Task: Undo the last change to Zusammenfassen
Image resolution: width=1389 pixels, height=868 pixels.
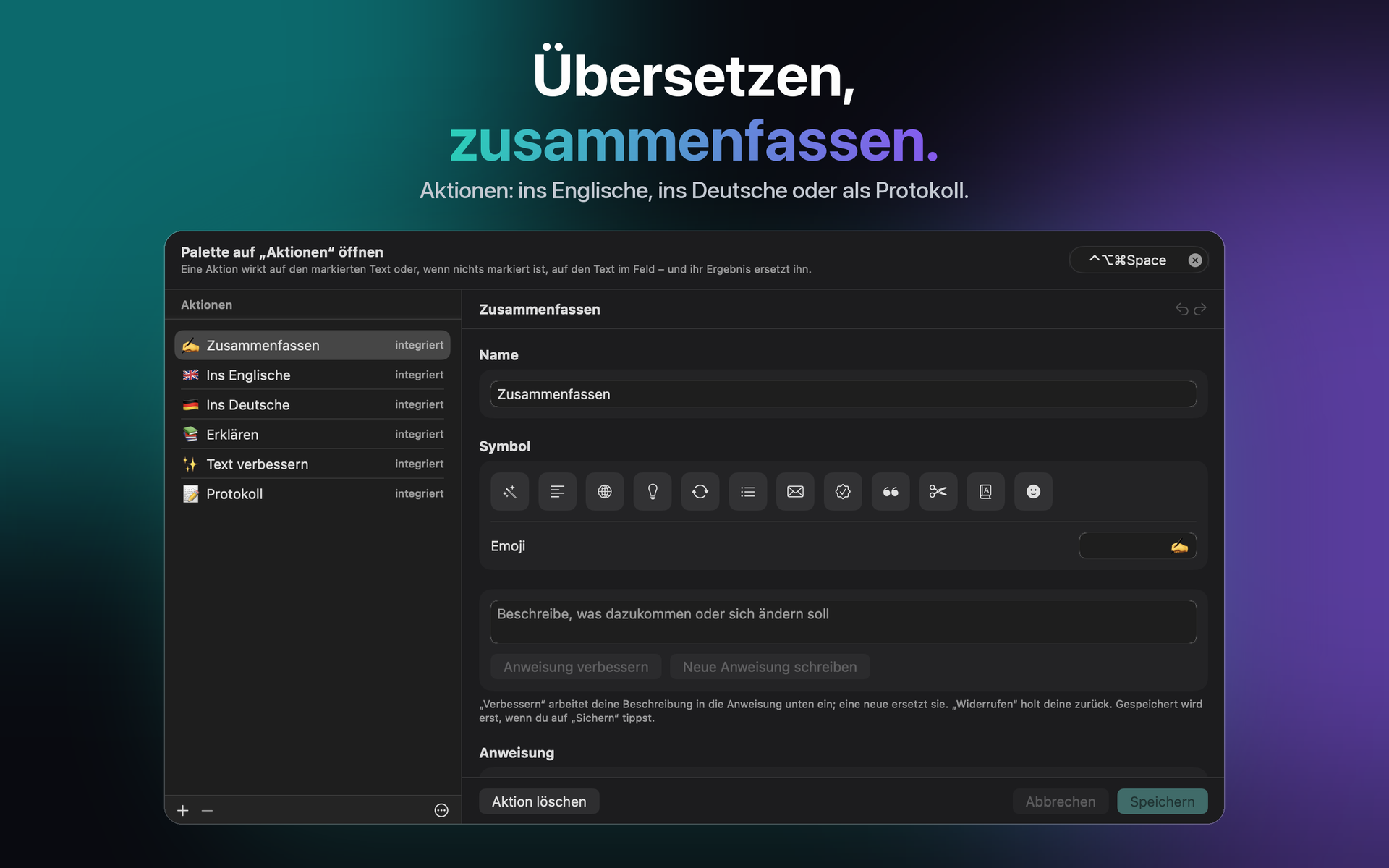Action: click(x=1182, y=310)
